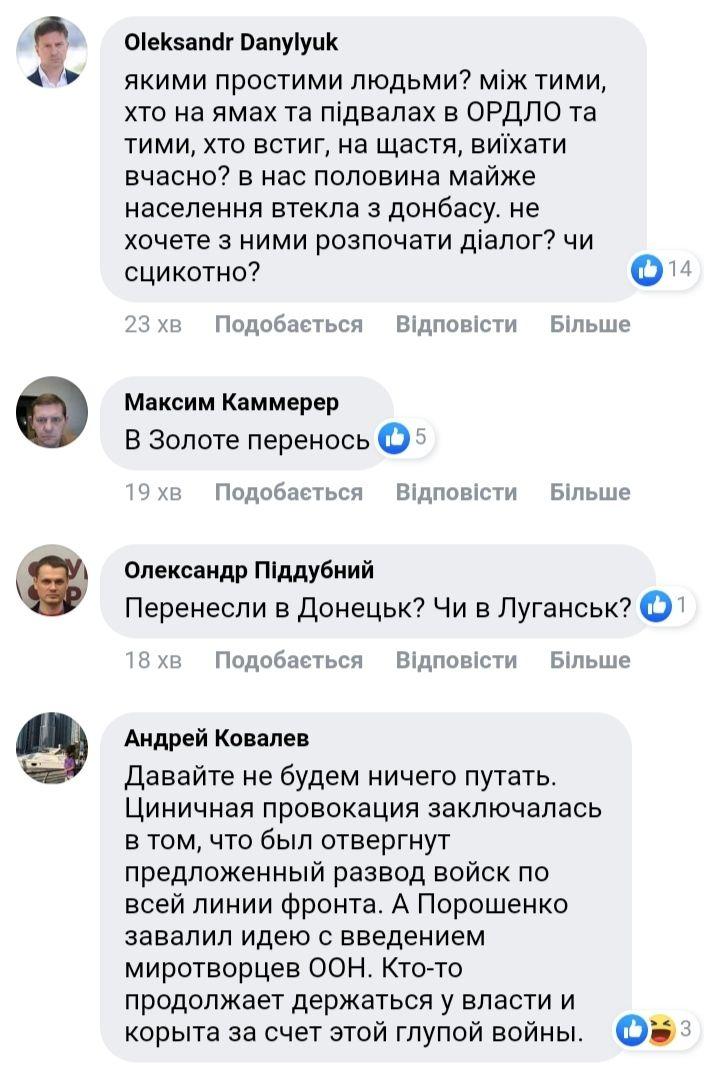Screen dimensions: 720x1075
Task: Click the 18 хв timestamp
Action: 153,660
